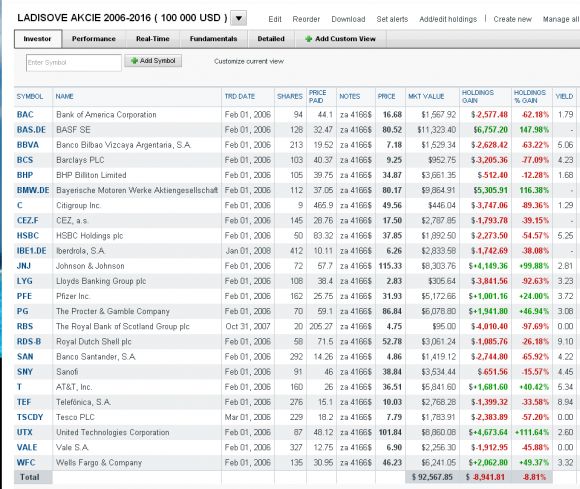Screen dimensions: 580x489
Task: Open the PG symbol link
Action: [23, 312]
